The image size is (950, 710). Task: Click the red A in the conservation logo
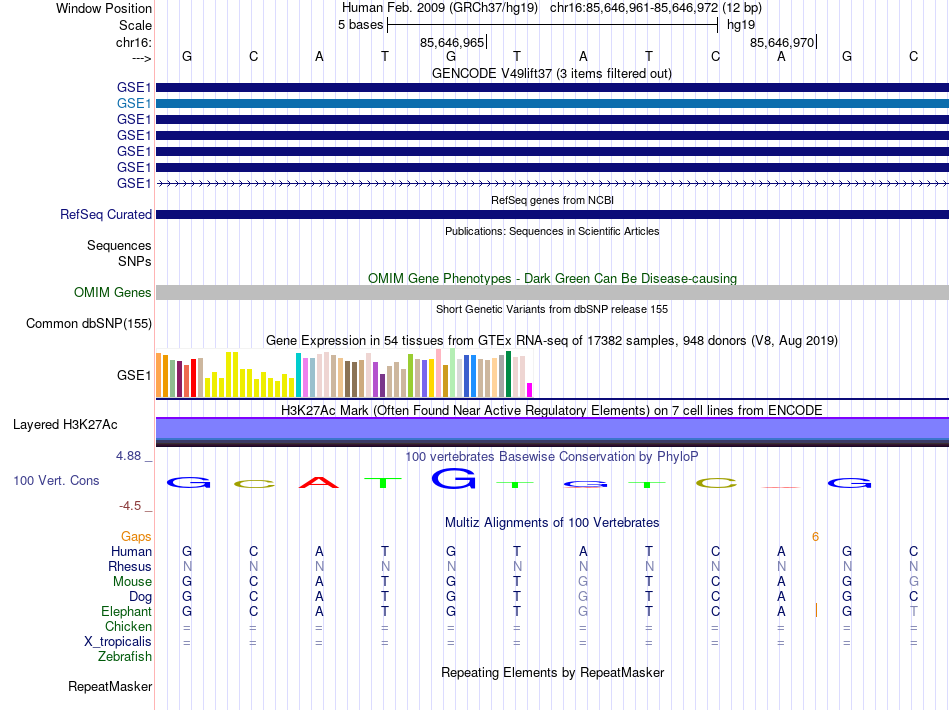[x=319, y=483]
